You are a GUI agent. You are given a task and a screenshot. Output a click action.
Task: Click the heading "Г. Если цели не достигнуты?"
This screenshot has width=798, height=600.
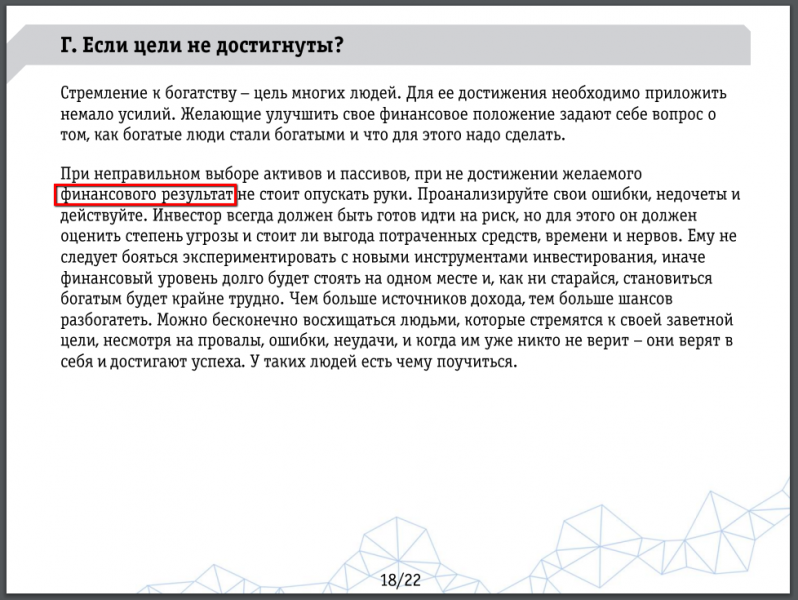202,45
